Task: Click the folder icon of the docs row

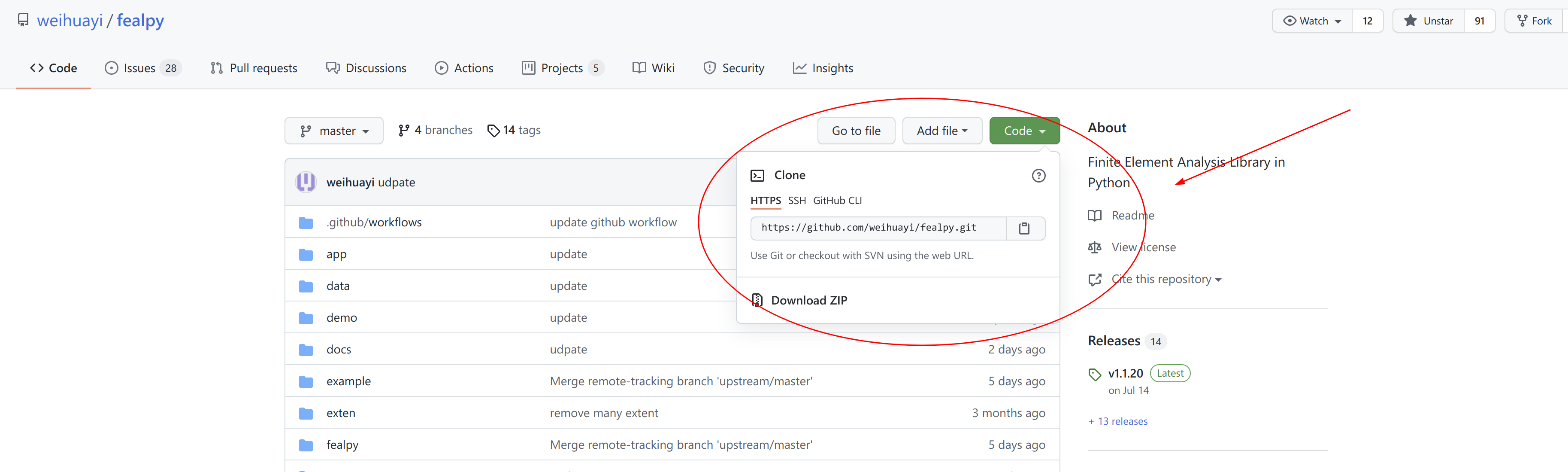Action: pyautogui.click(x=306, y=350)
